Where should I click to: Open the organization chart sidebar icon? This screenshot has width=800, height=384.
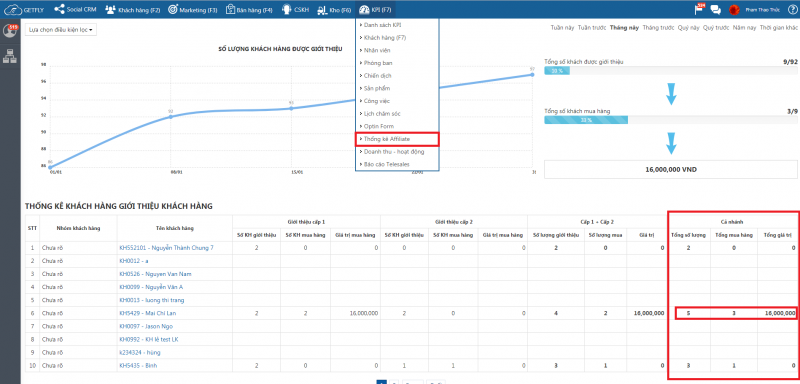[10, 56]
